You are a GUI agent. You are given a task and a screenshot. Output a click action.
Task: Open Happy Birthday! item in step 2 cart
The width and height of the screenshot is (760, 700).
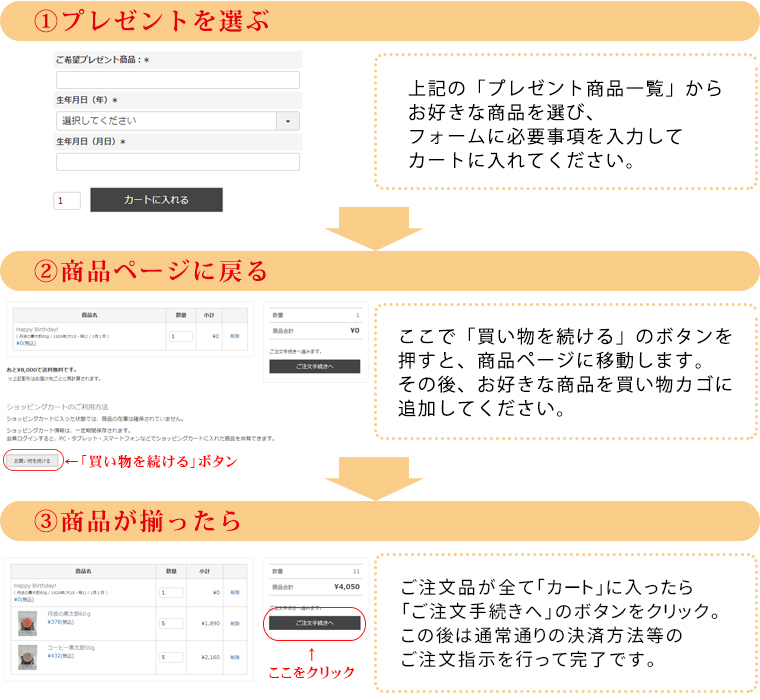[x=38, y=328]
